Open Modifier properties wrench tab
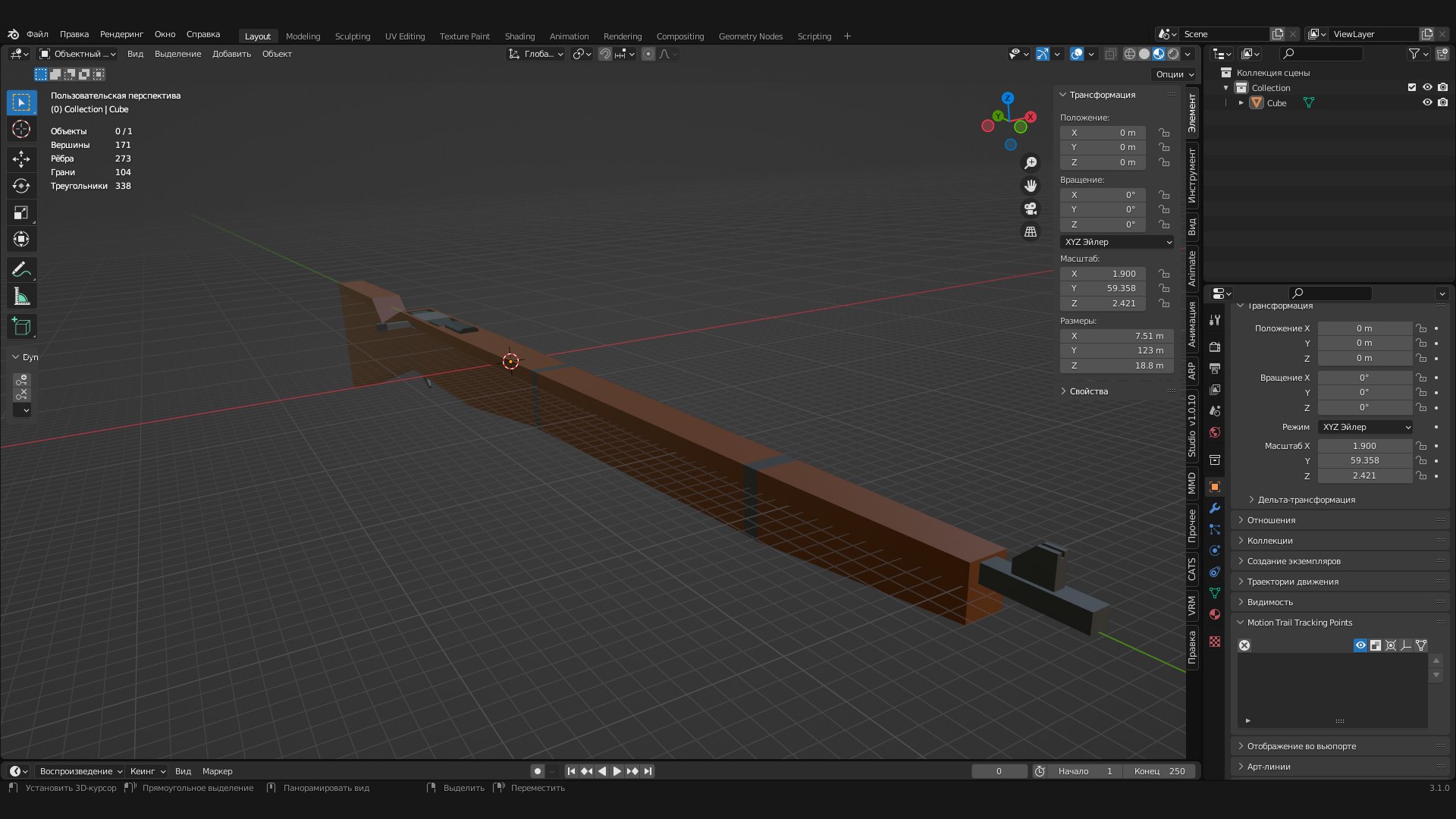The width and height of the screenshot is (1456, 819). pyautogui.click(x=1215, y=508)
